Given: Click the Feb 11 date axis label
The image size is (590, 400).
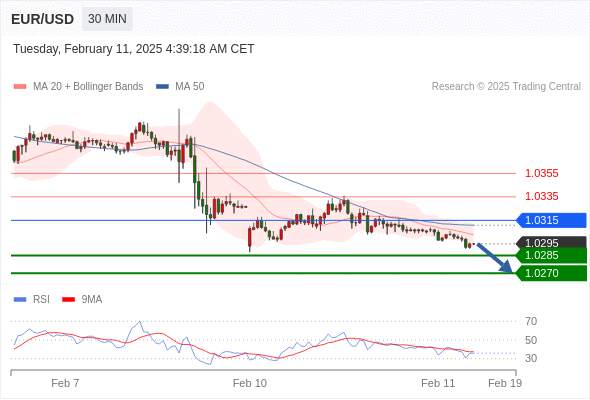Looking at the screenshot, I should click(x=438, y=383).
